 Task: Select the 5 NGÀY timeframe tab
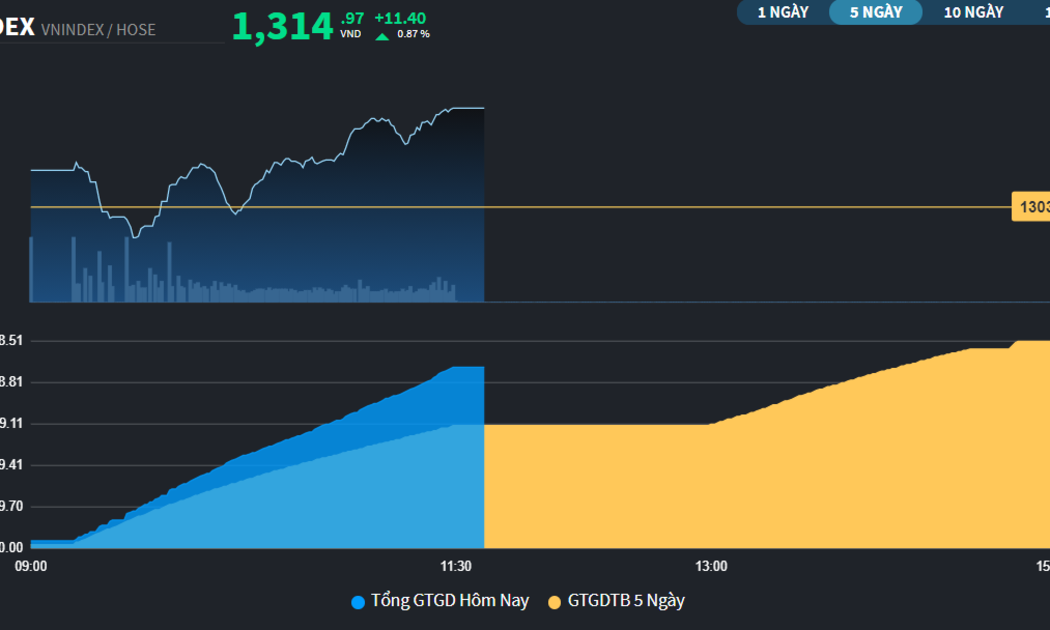876,12
